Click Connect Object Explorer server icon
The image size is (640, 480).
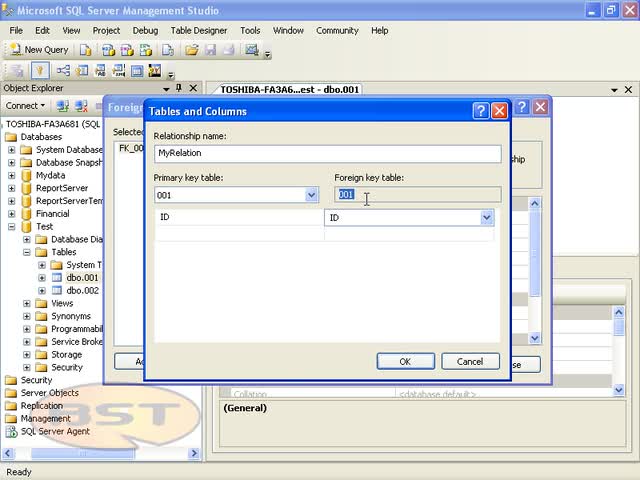pos(62,106)
